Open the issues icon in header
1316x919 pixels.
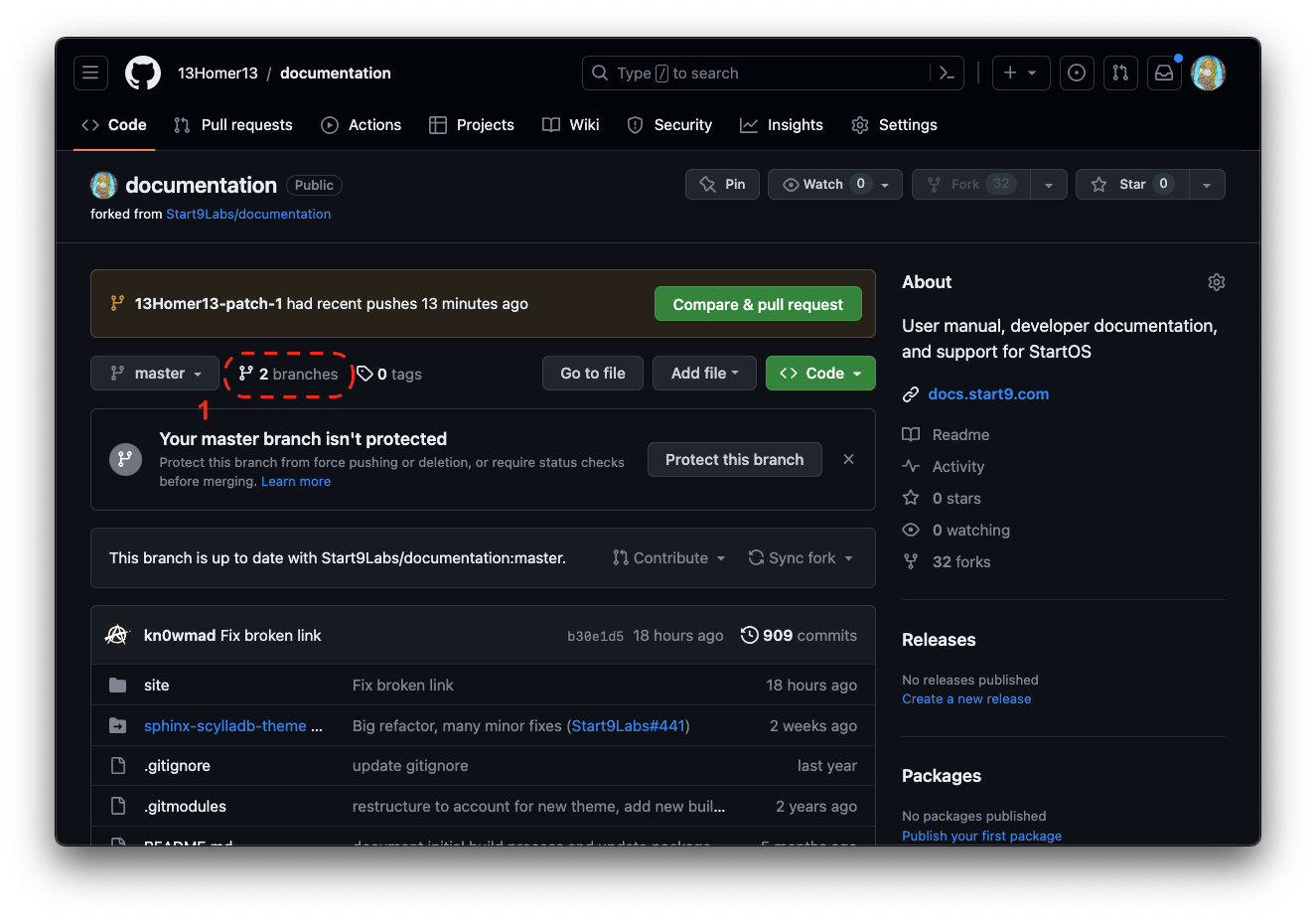(x=1077, y=73)
